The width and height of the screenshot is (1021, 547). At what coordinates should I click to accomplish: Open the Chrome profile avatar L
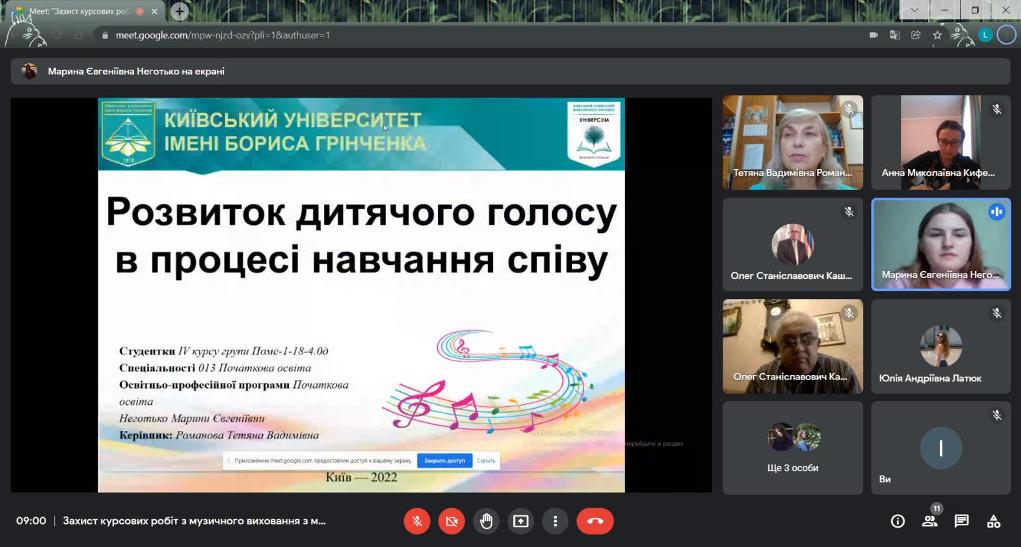tap(985, 35)
